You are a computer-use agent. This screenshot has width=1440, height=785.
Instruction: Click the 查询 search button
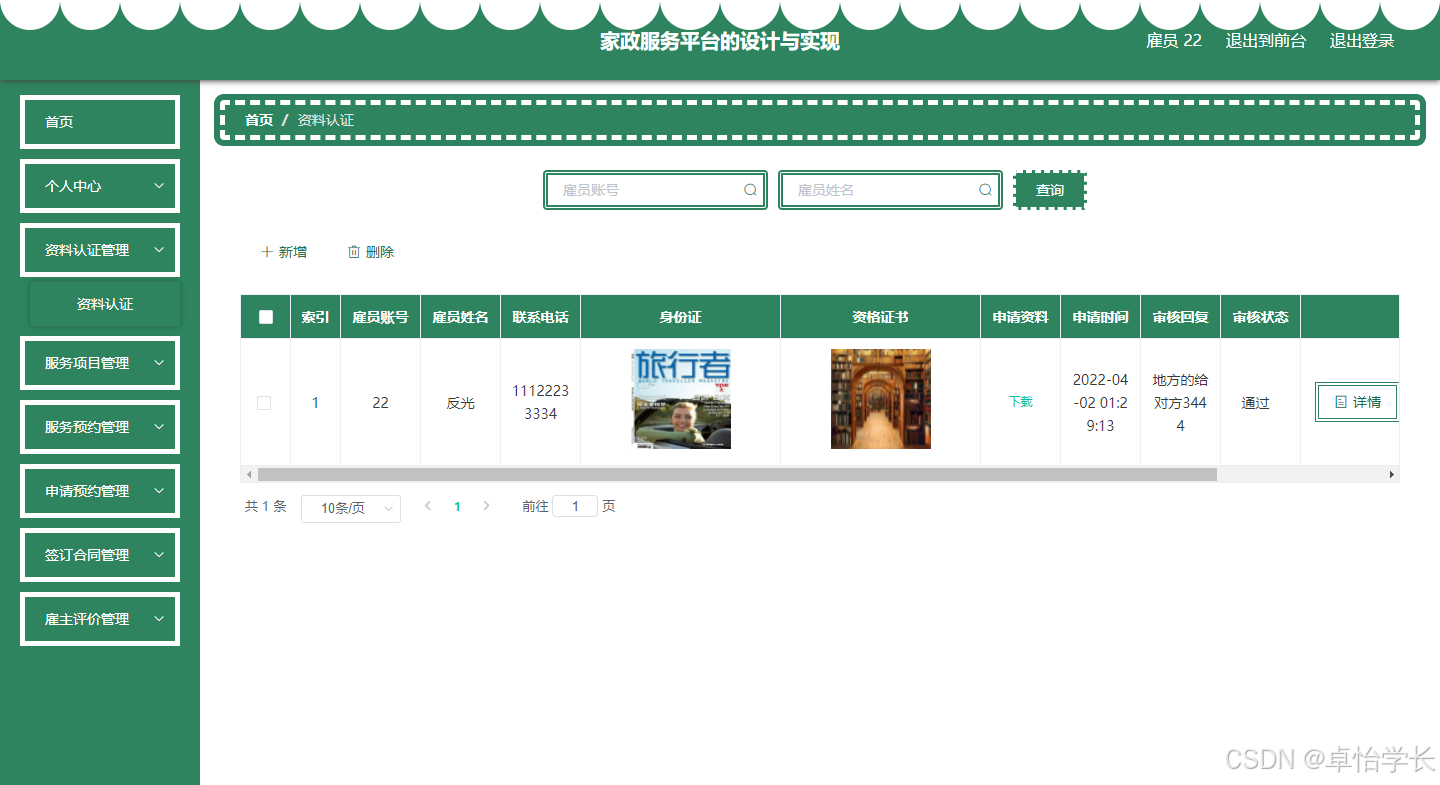[x=1050, y=190]
